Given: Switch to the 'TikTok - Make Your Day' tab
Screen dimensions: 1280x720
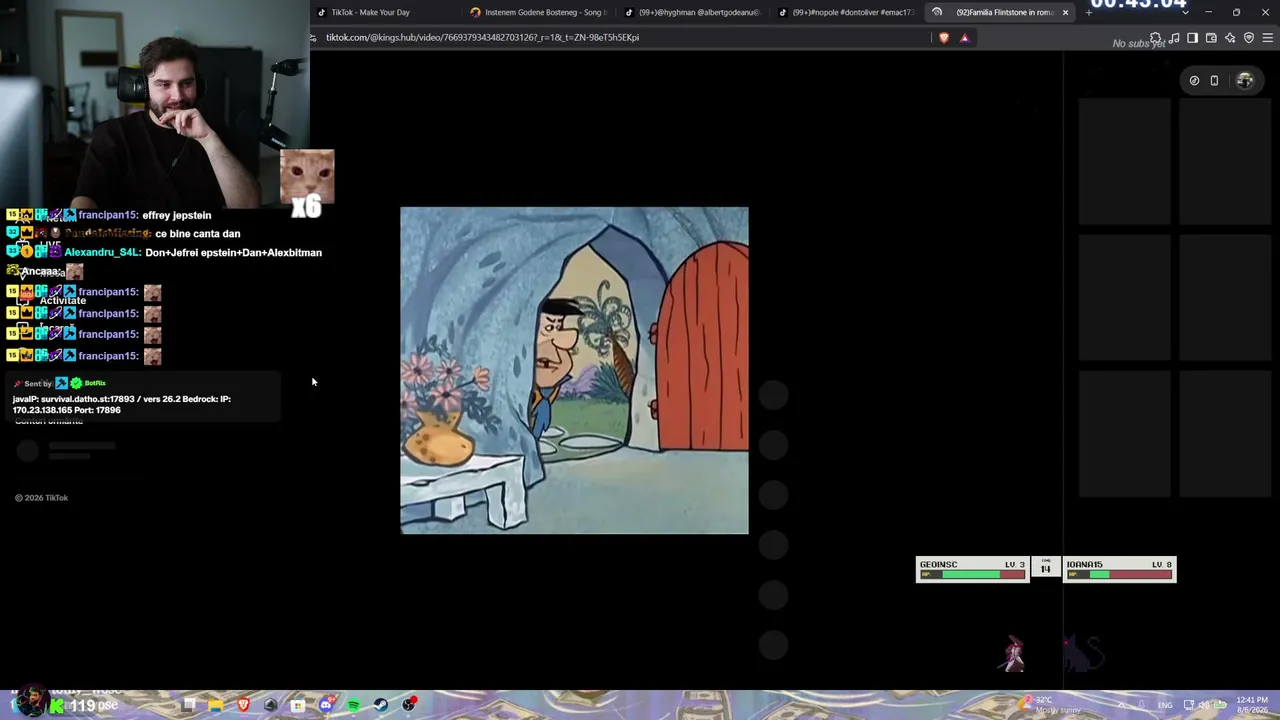Looking at the screenshot, I should (385, 12).
